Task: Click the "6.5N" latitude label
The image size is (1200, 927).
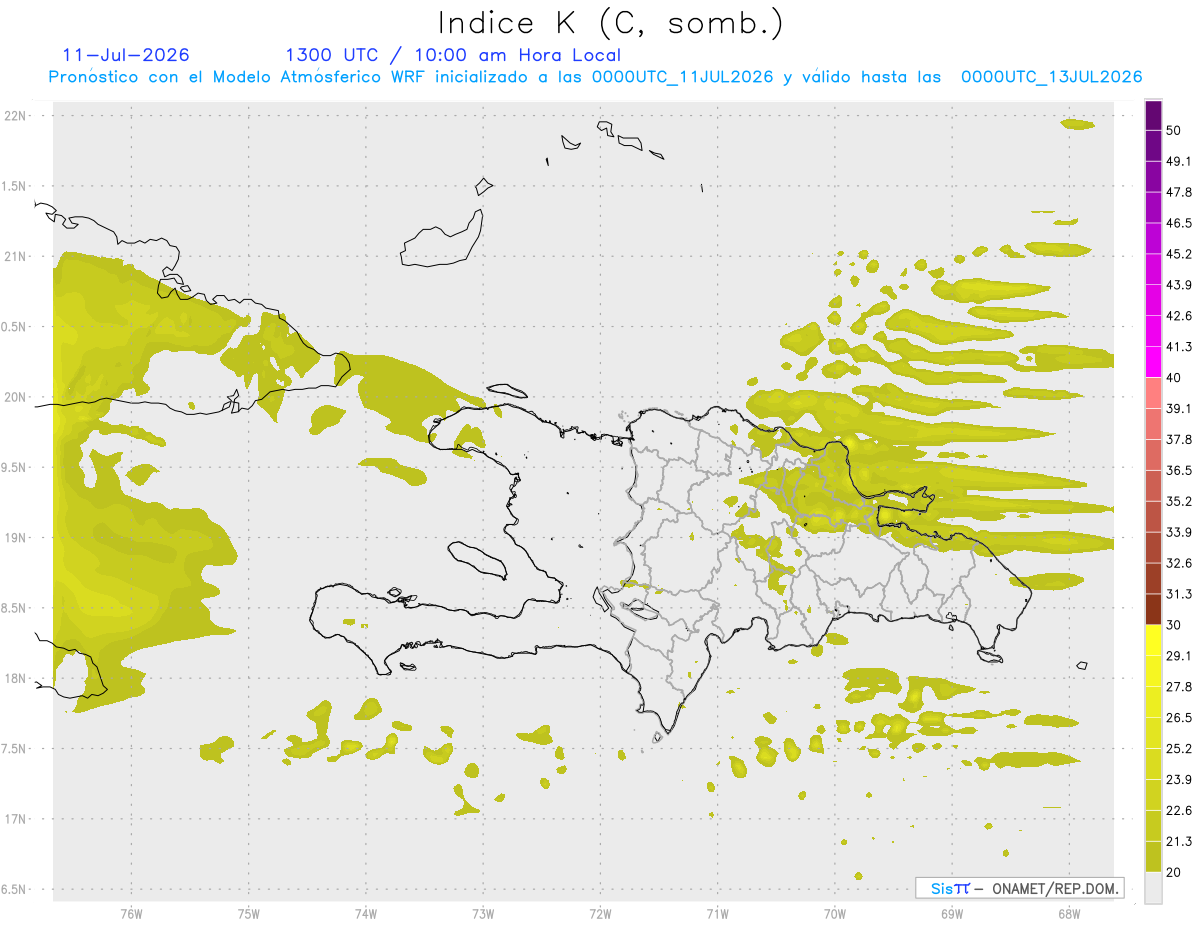Action: point(15,889)
